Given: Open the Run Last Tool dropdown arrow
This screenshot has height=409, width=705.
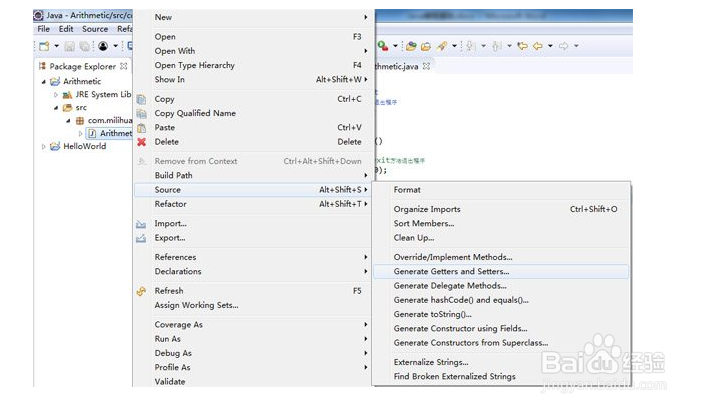Looking at the screenshot, I should 395,46.
